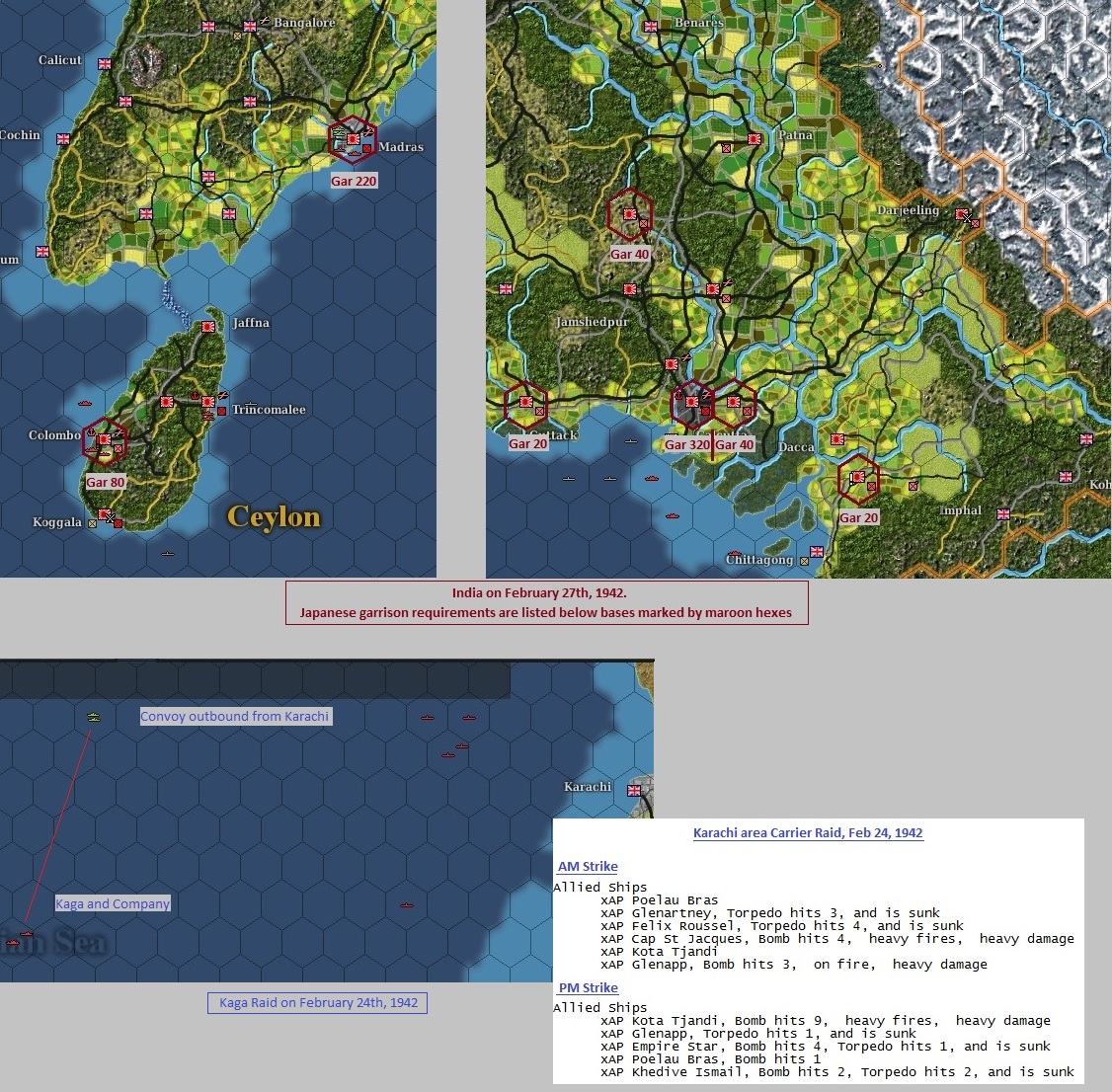This screenshot has width=1112, height=1092.
Task: Select the British flag next to Chittagong
Action: [817, 552]
